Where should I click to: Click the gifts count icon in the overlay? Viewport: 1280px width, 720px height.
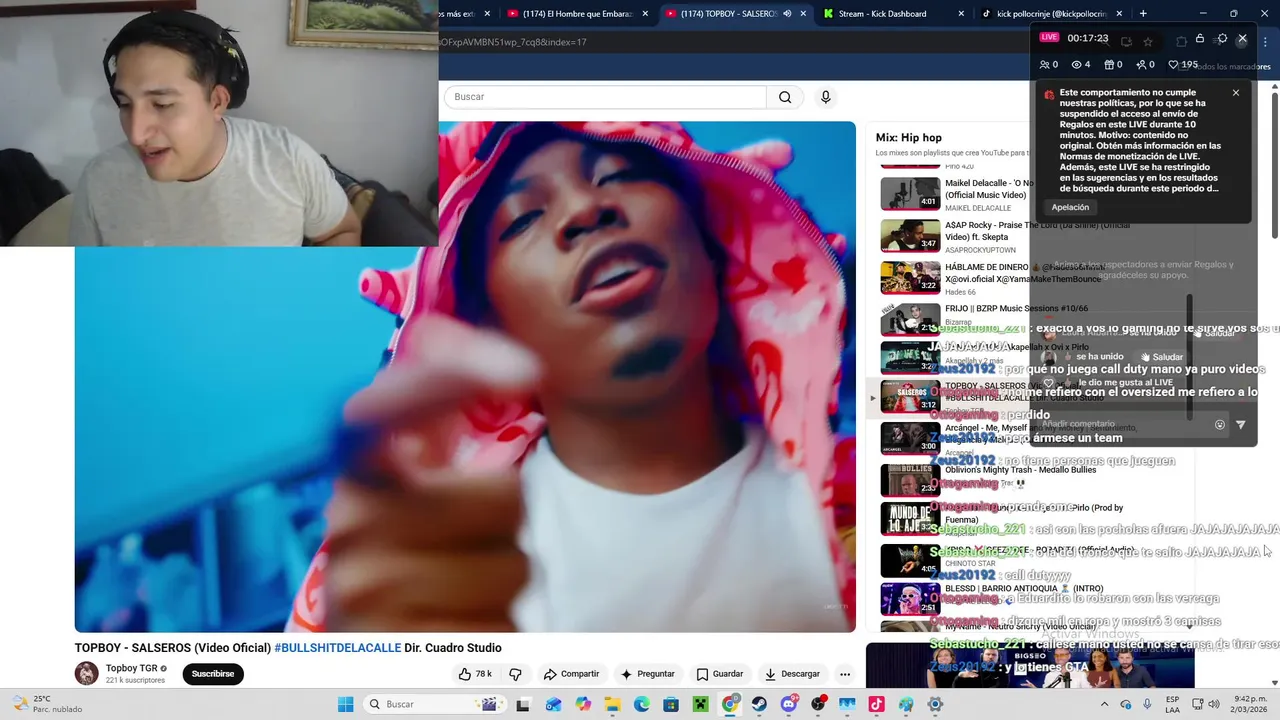coord(1113,65)
